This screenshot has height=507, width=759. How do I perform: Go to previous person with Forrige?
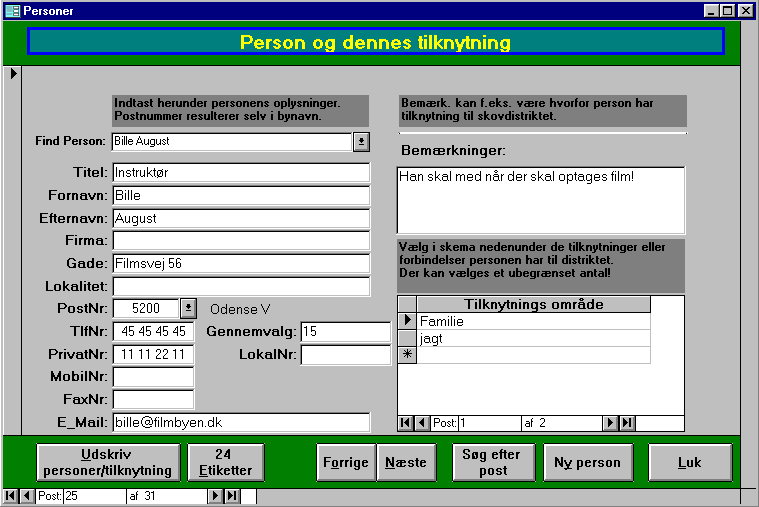[x=346, y=463]
